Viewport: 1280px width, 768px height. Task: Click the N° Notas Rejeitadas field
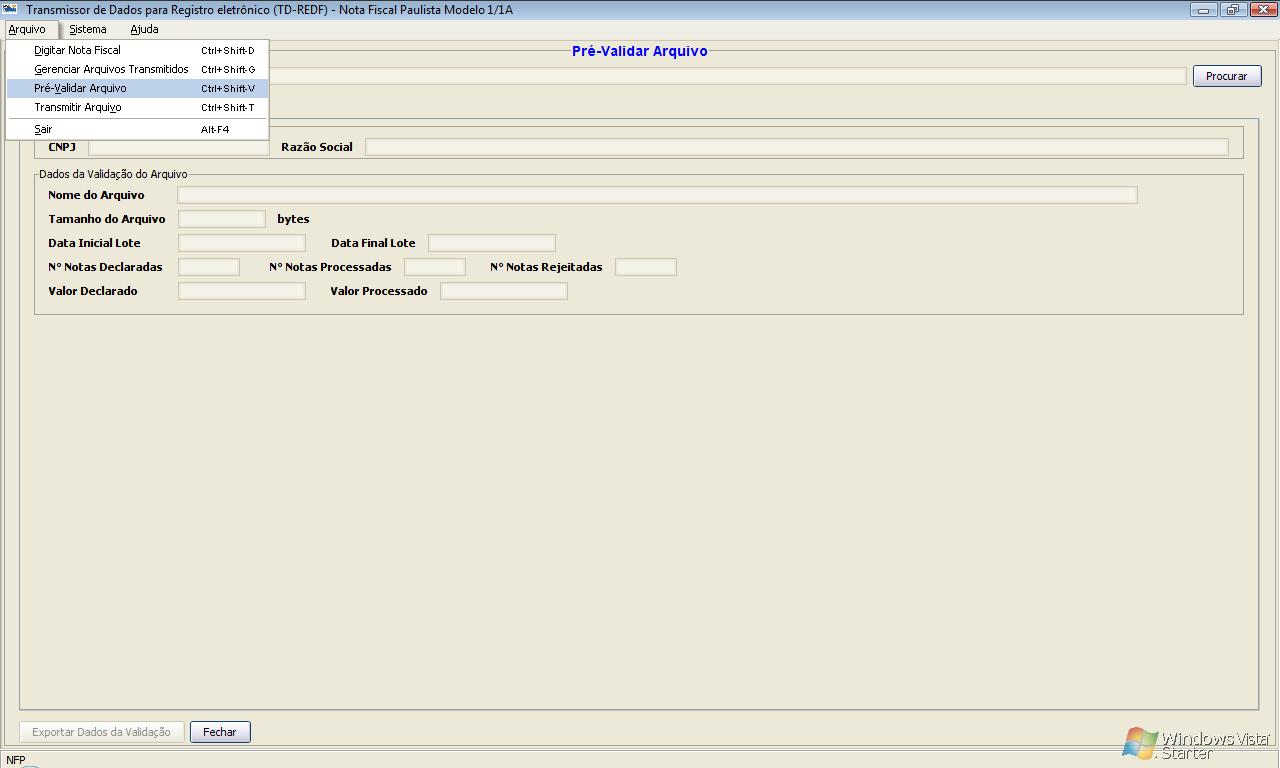click(646, 267)
